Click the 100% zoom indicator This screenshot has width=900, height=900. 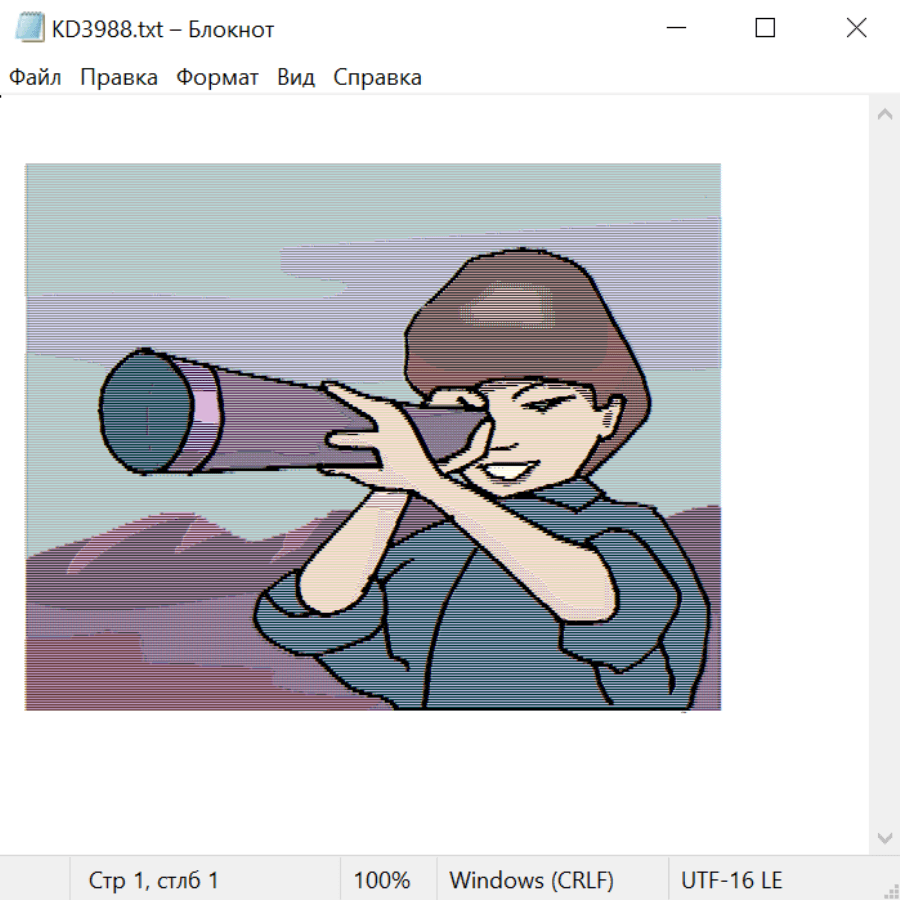(382, 880)
